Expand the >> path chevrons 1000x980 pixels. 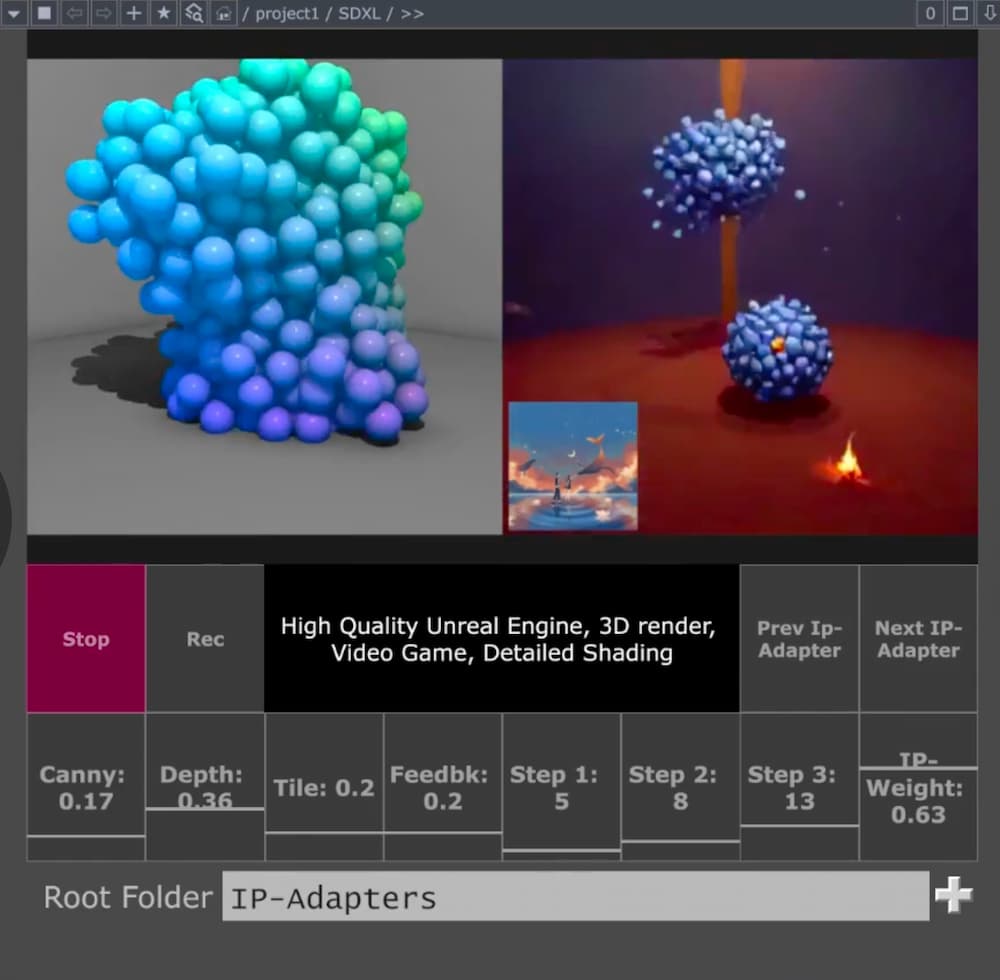(x=412, y=14)
